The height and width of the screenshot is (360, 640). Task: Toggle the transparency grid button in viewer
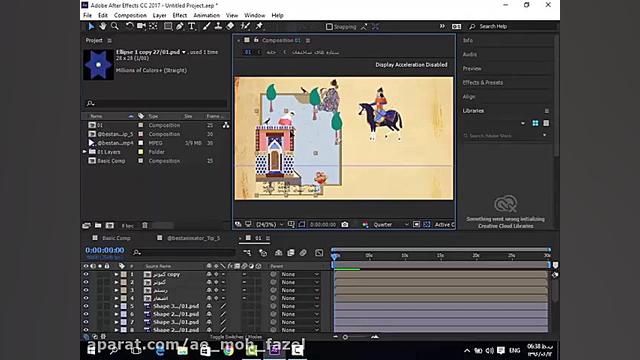pyautogui.click(x=427, y=224)
